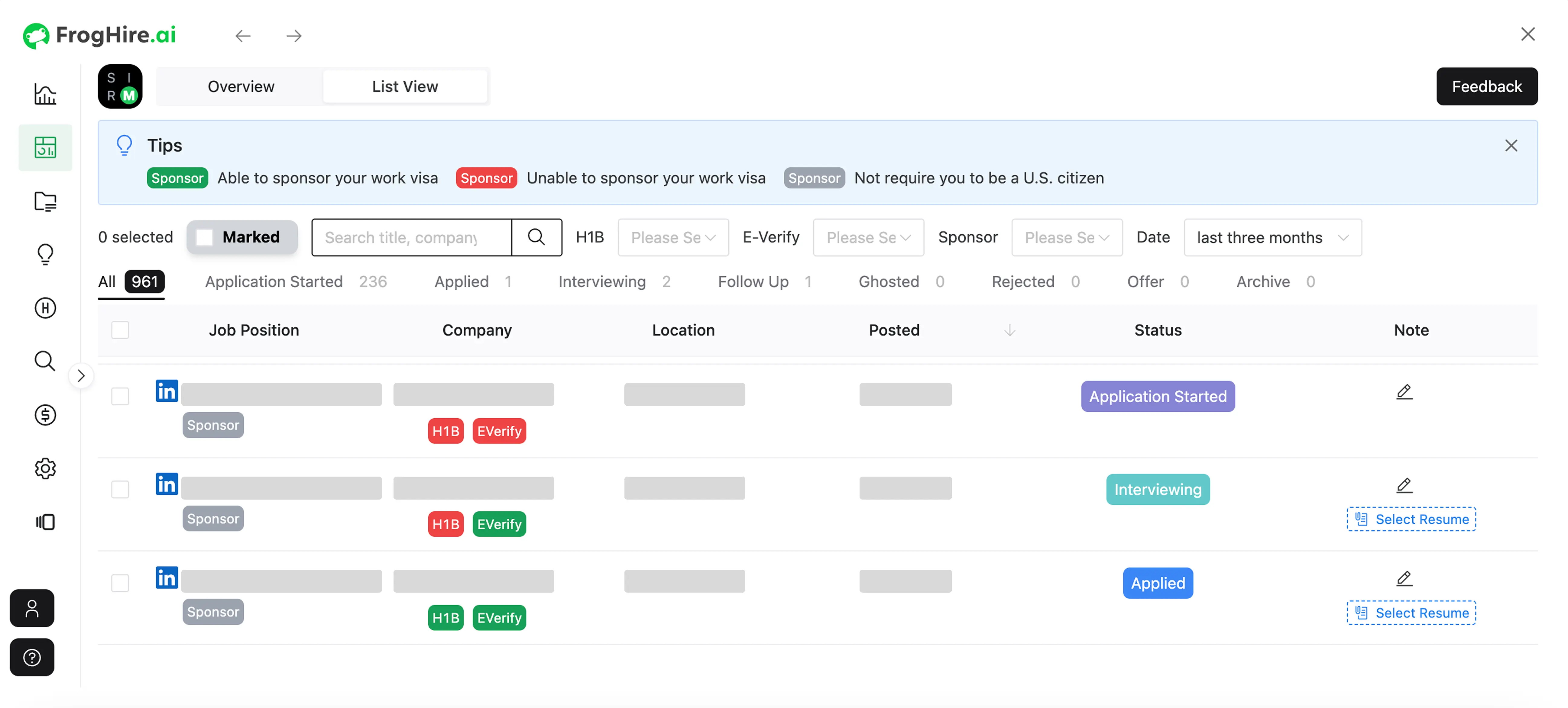Image resolution: width=1568 pixels, height=708 pixels.
Task: Open the H1B filter dropdown
Action: (x=672, y=237)
